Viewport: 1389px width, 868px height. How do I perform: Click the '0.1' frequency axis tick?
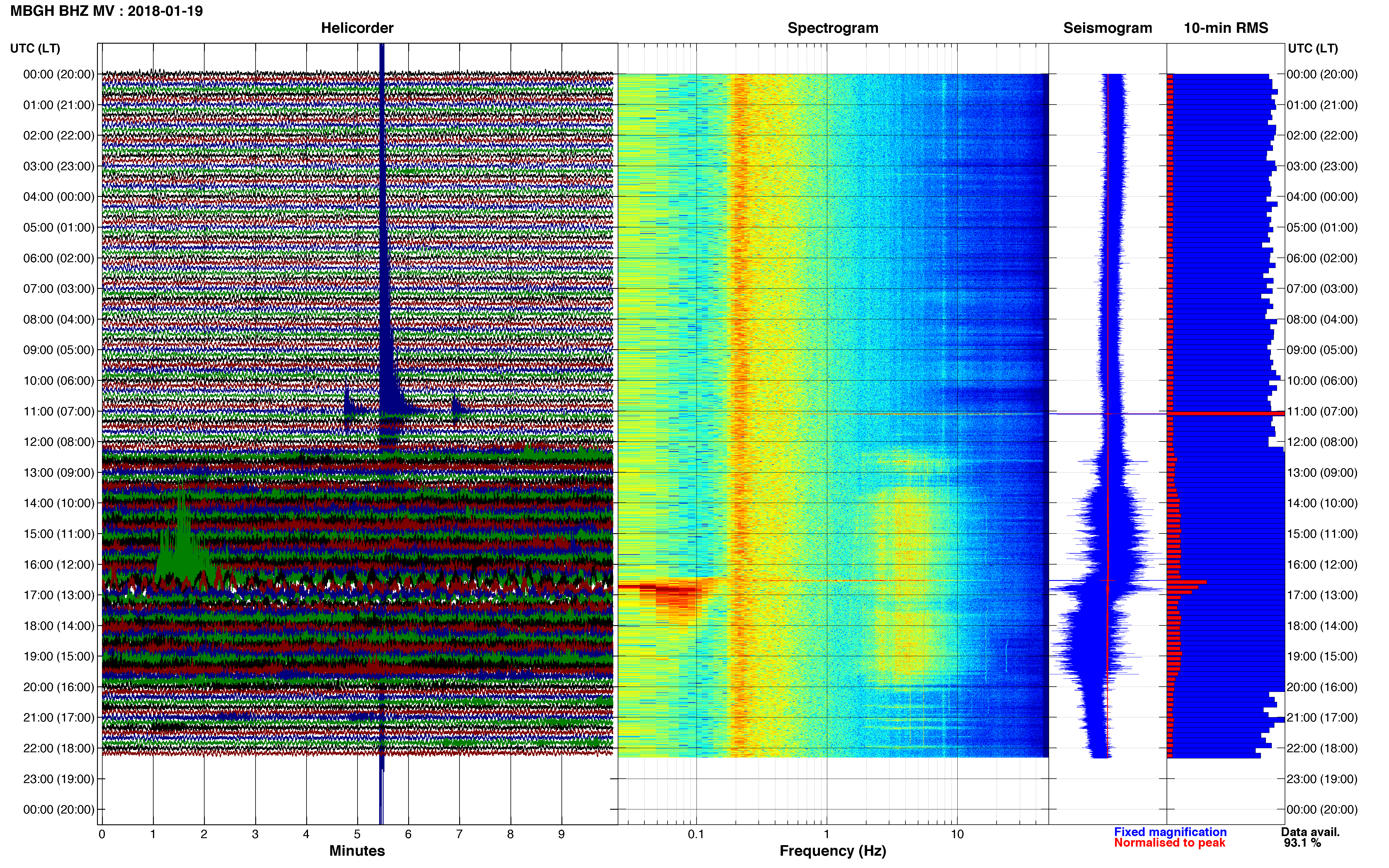pyautogui.click(x=696, y=835)
